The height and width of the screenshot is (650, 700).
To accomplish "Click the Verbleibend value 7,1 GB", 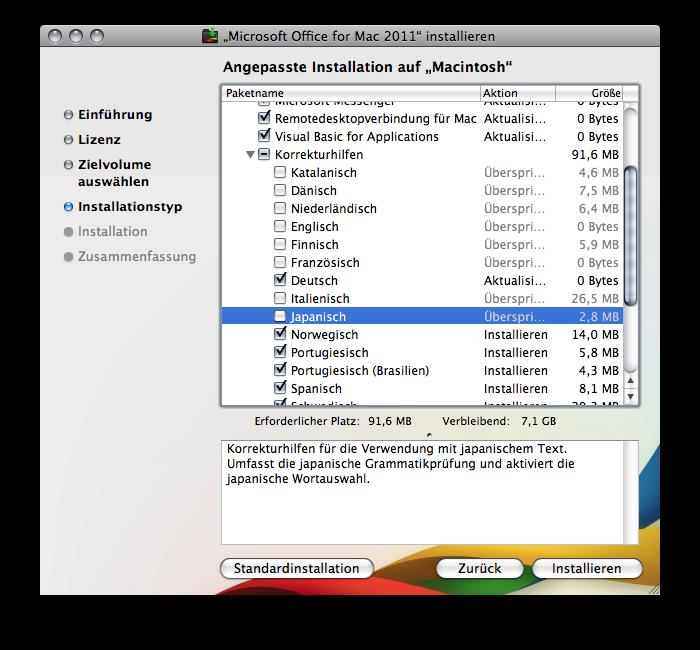I will [x=538, y=421].
